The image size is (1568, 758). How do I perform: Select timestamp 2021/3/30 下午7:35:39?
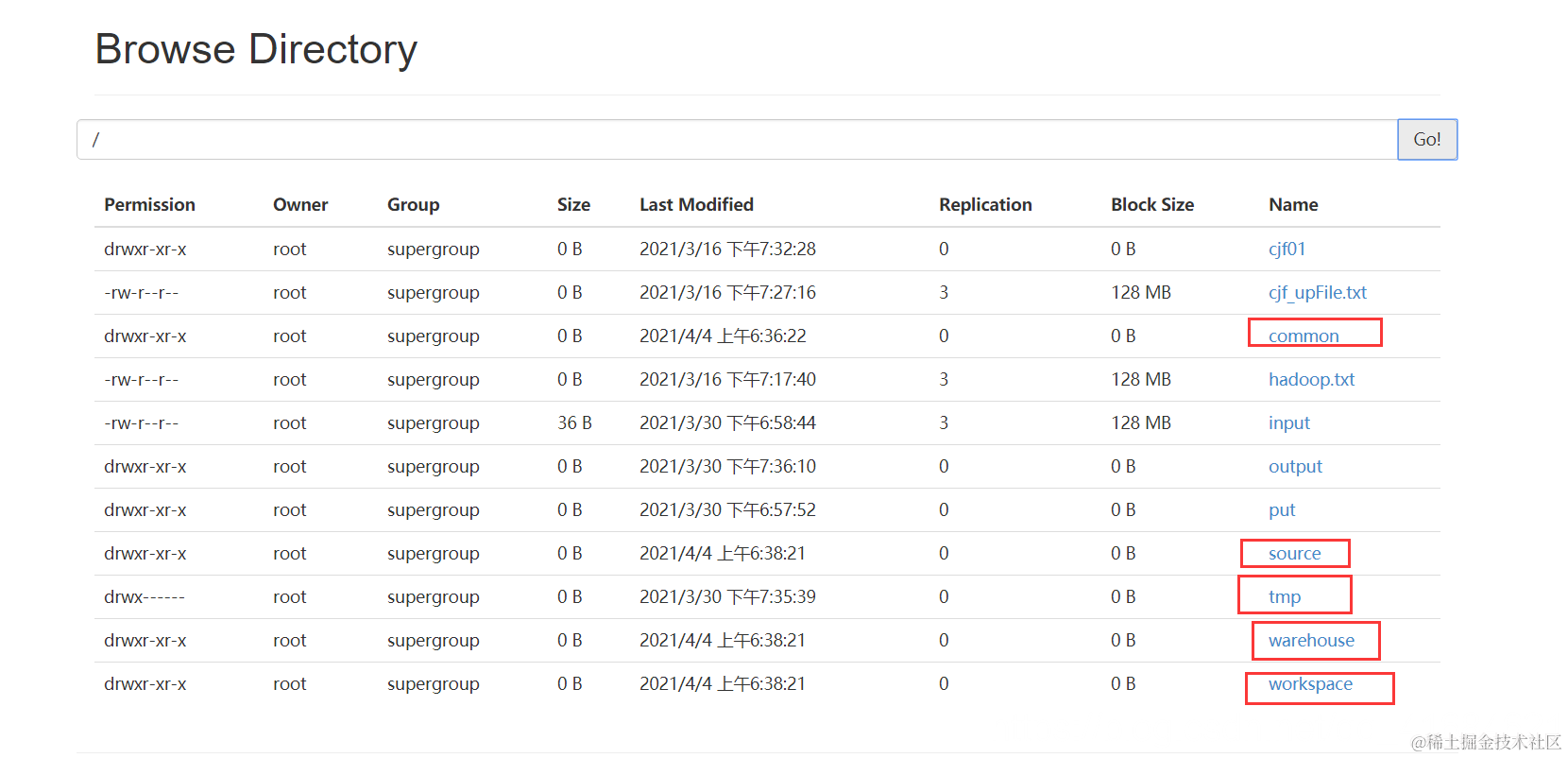727,596
